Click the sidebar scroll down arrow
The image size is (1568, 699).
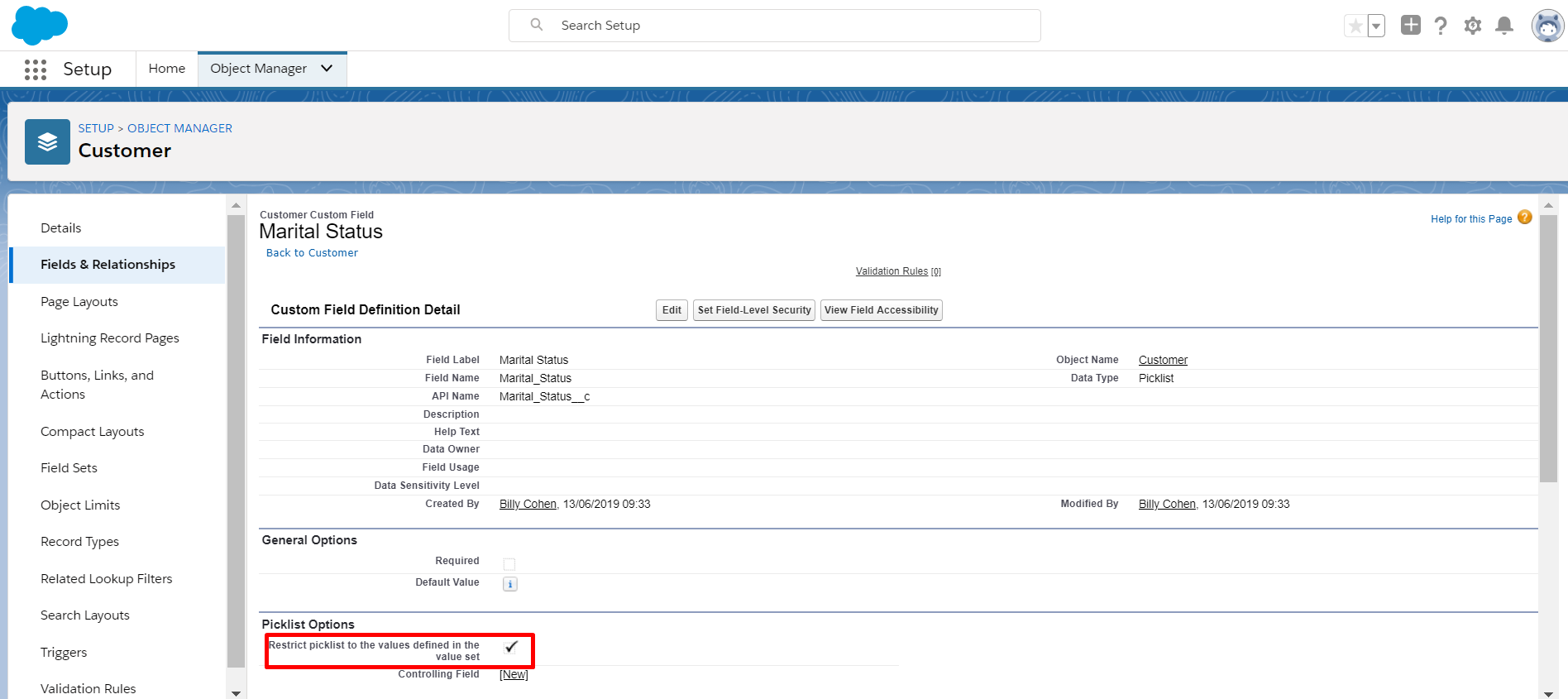[x=236, y=693]
